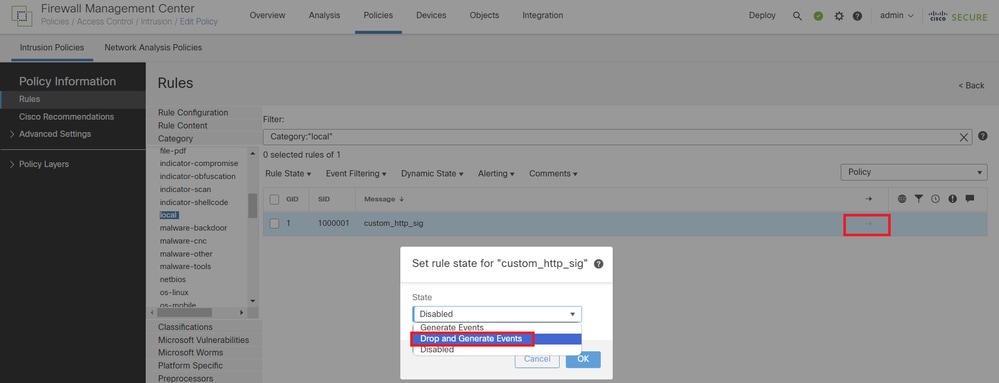Open the Alerting dropdown
The height and width of the screenshot is (383, 999).
[x=496, y=173]
